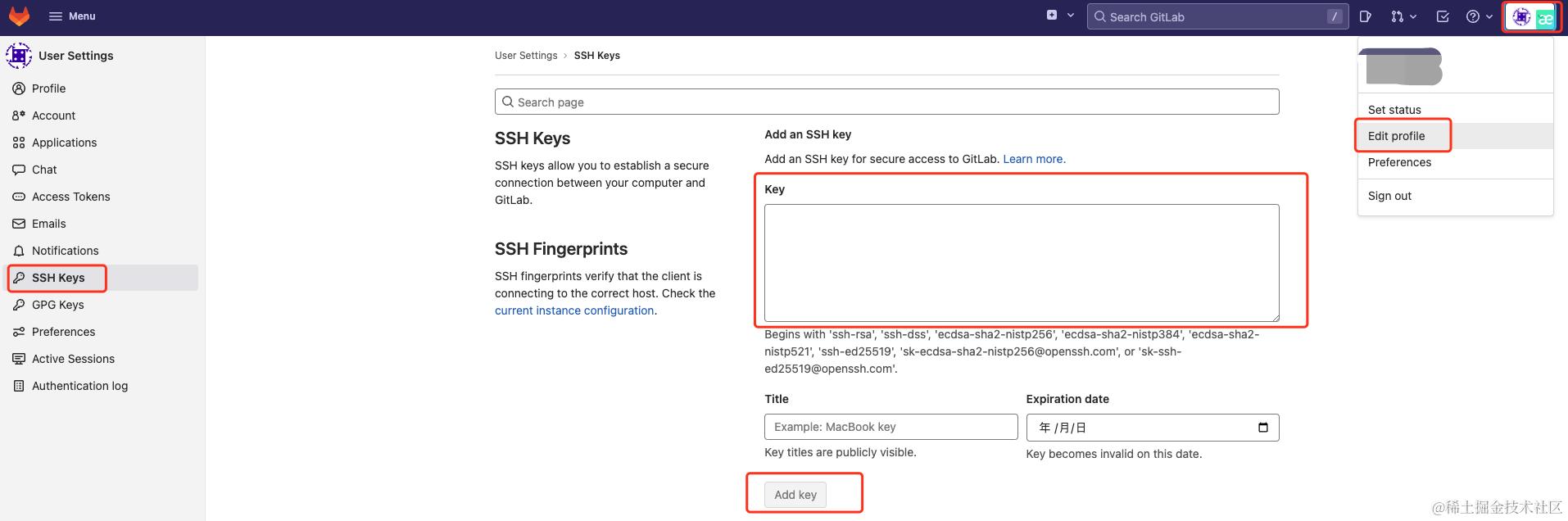Expand the merge requests dropdown chevron
The height and width of the screenshot is (521, 1568).
pyautogui.click(x=1414, y=16)
